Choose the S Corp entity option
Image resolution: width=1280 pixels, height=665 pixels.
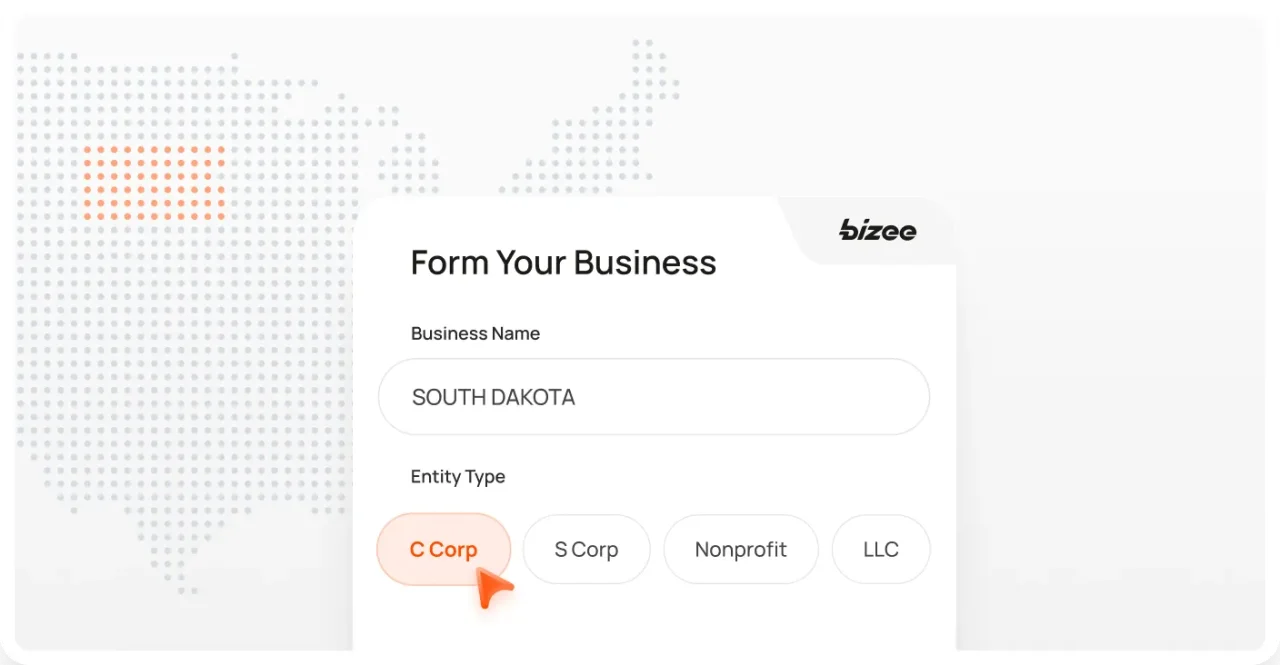click(586, 549)
